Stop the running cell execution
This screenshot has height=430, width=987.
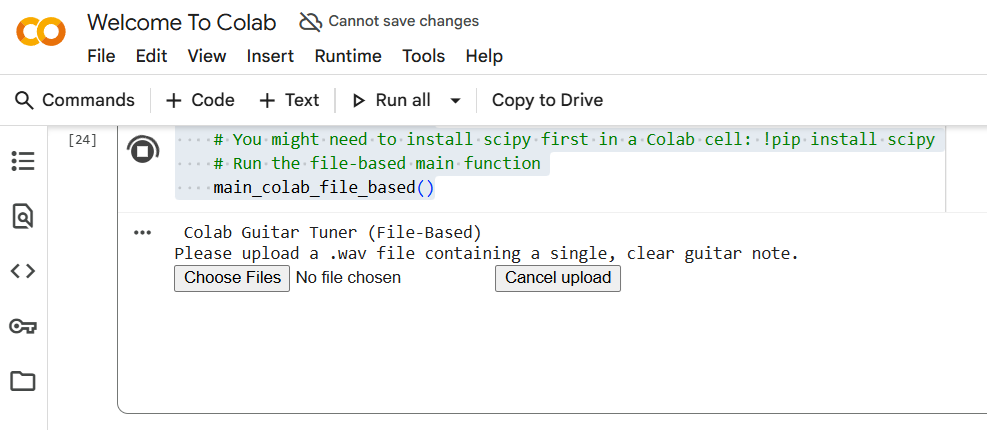pos(143,151)
